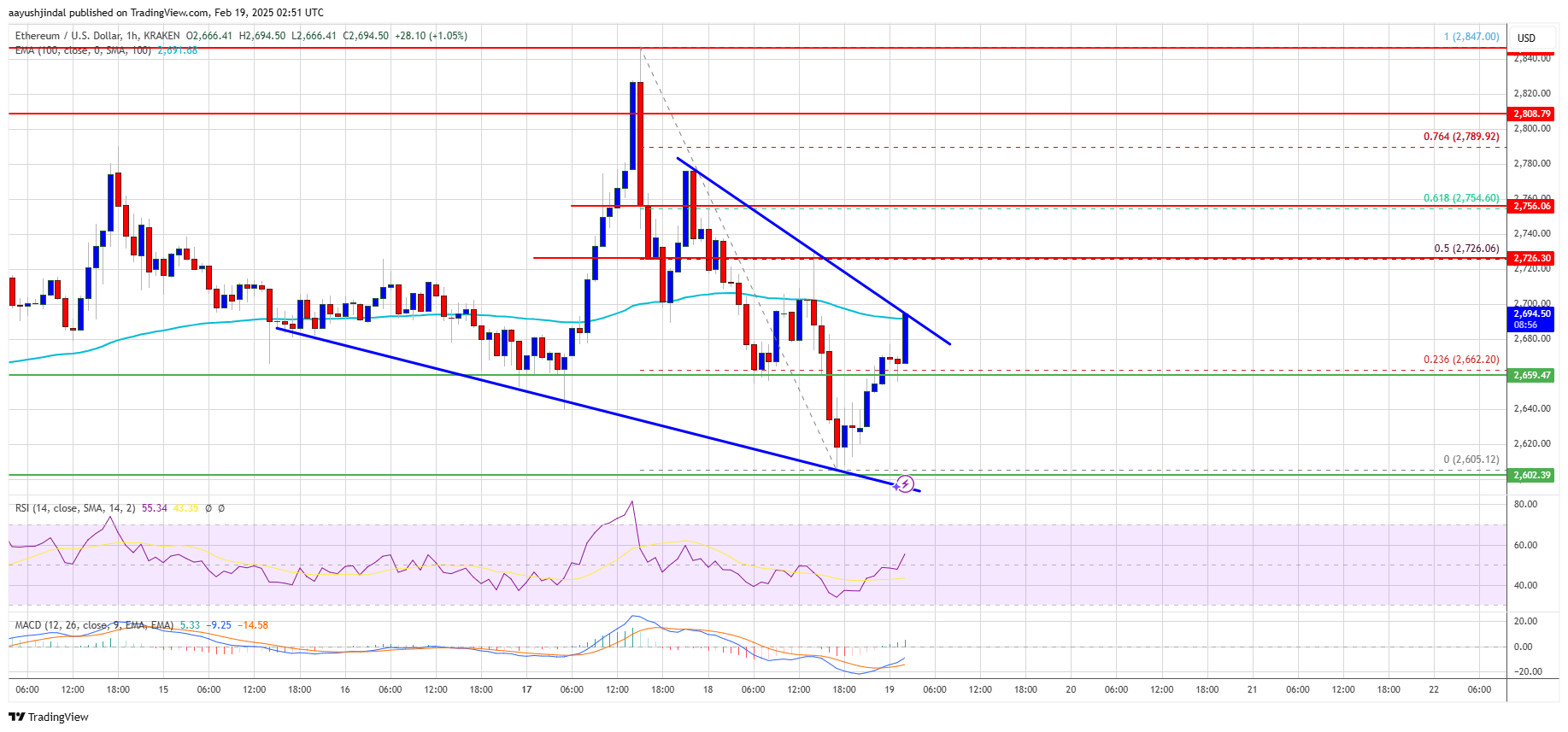The width and height of the screenshot is (1568, 732).
Task: Click the purple 55.34 RSI value swatch
Action: tap(154, 508)
